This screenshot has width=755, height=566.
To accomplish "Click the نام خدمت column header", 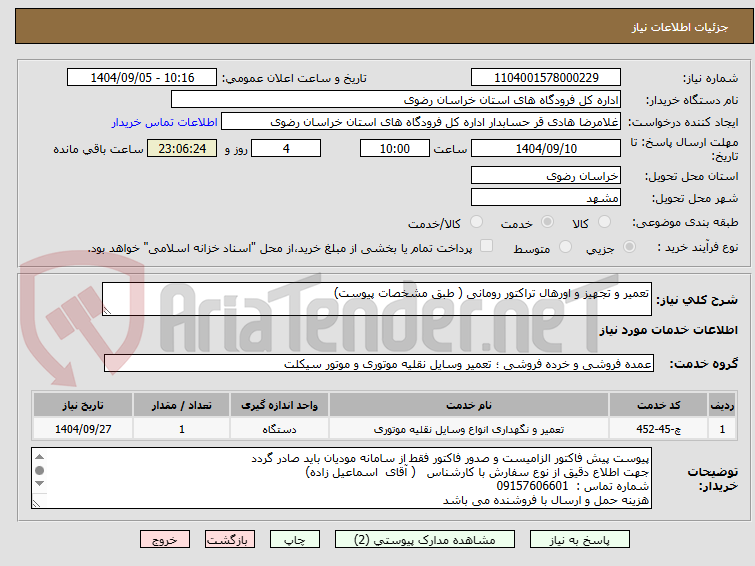I will point(469,405).
